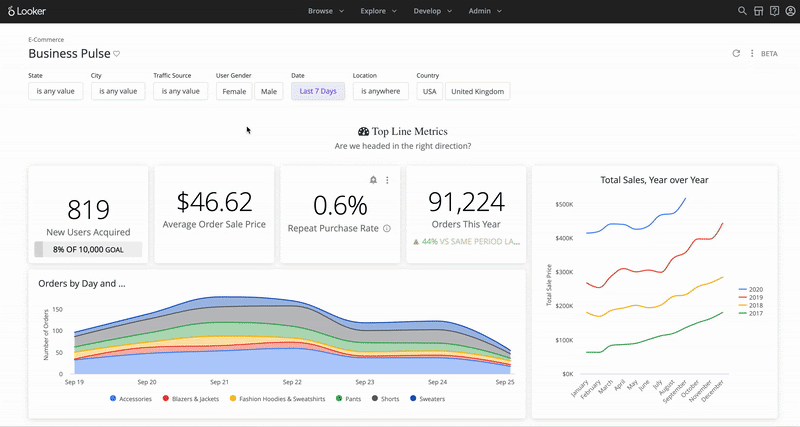Screen dimensions: 800x427
Task: Open the Admin menu
Action: [x=485, y=11]
